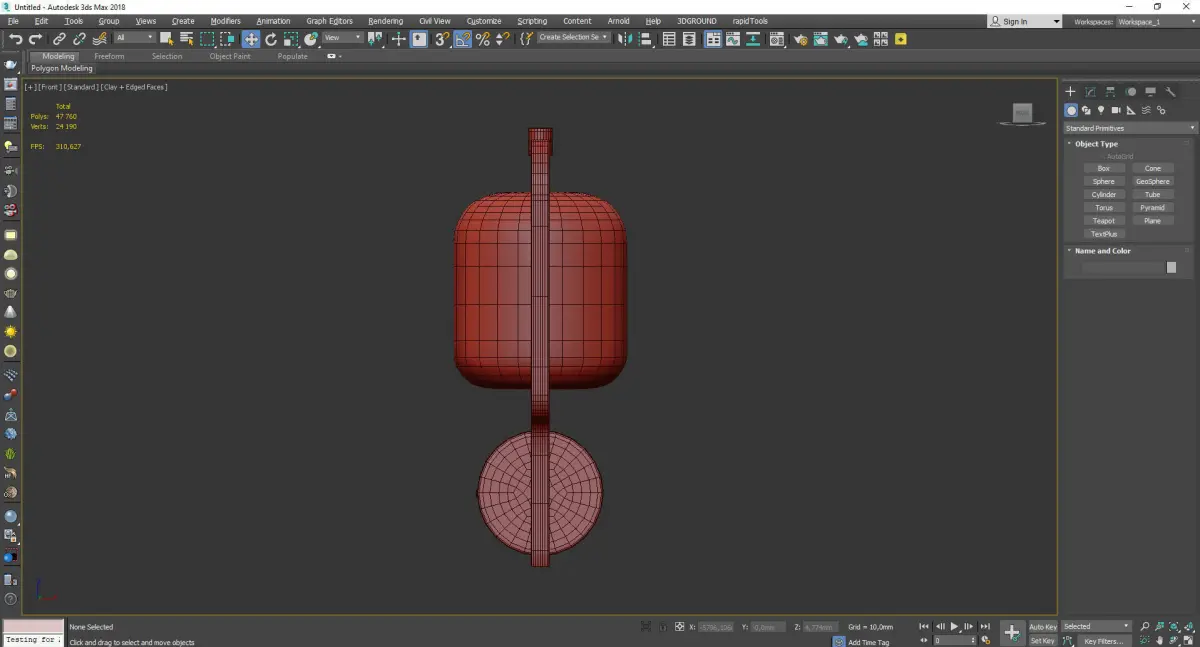Click the TextPlus object button

[1103, 234]
